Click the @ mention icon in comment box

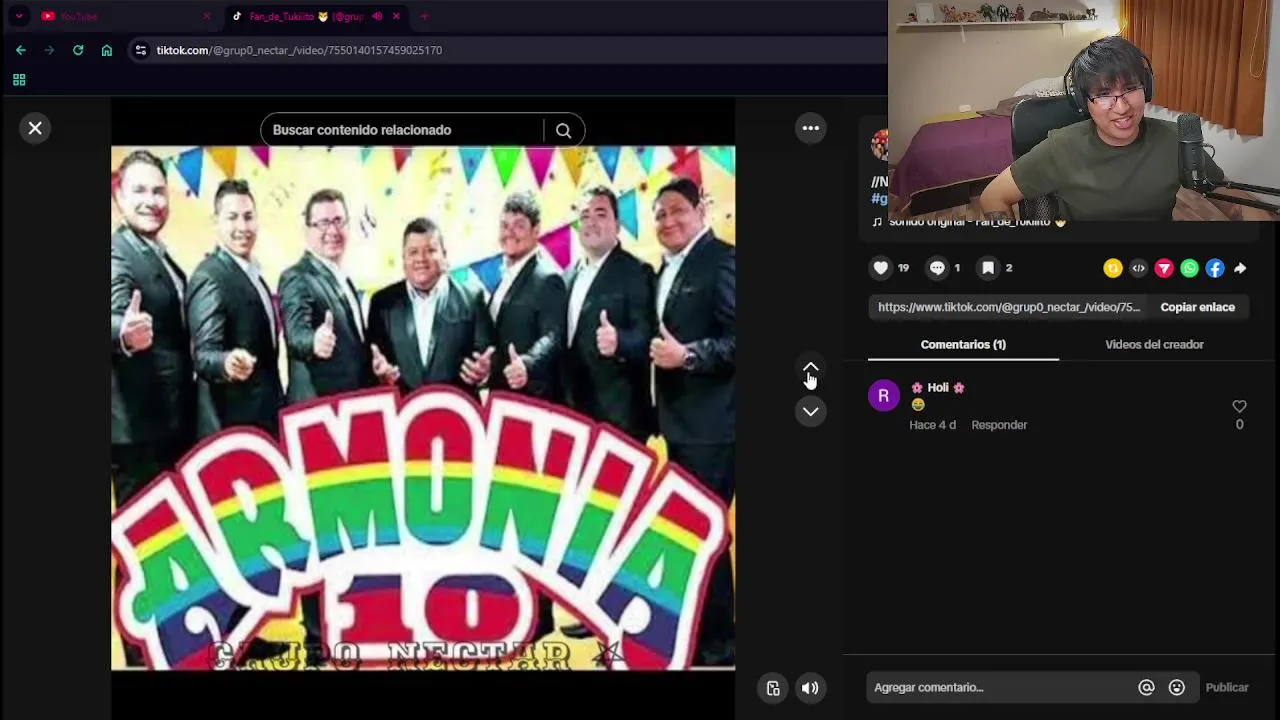(x=1146, y=687)
